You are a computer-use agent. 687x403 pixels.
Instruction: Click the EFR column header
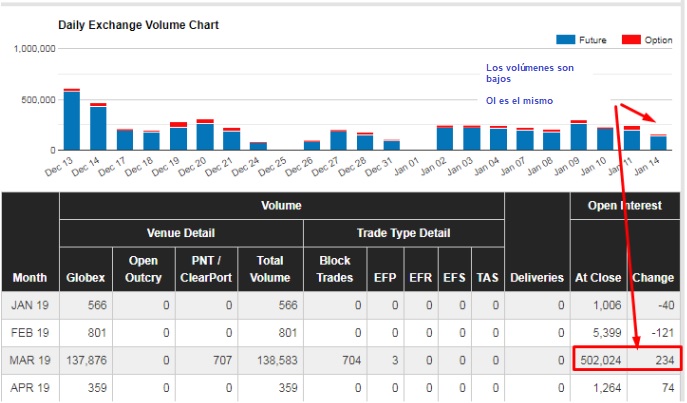pos(421,278)
